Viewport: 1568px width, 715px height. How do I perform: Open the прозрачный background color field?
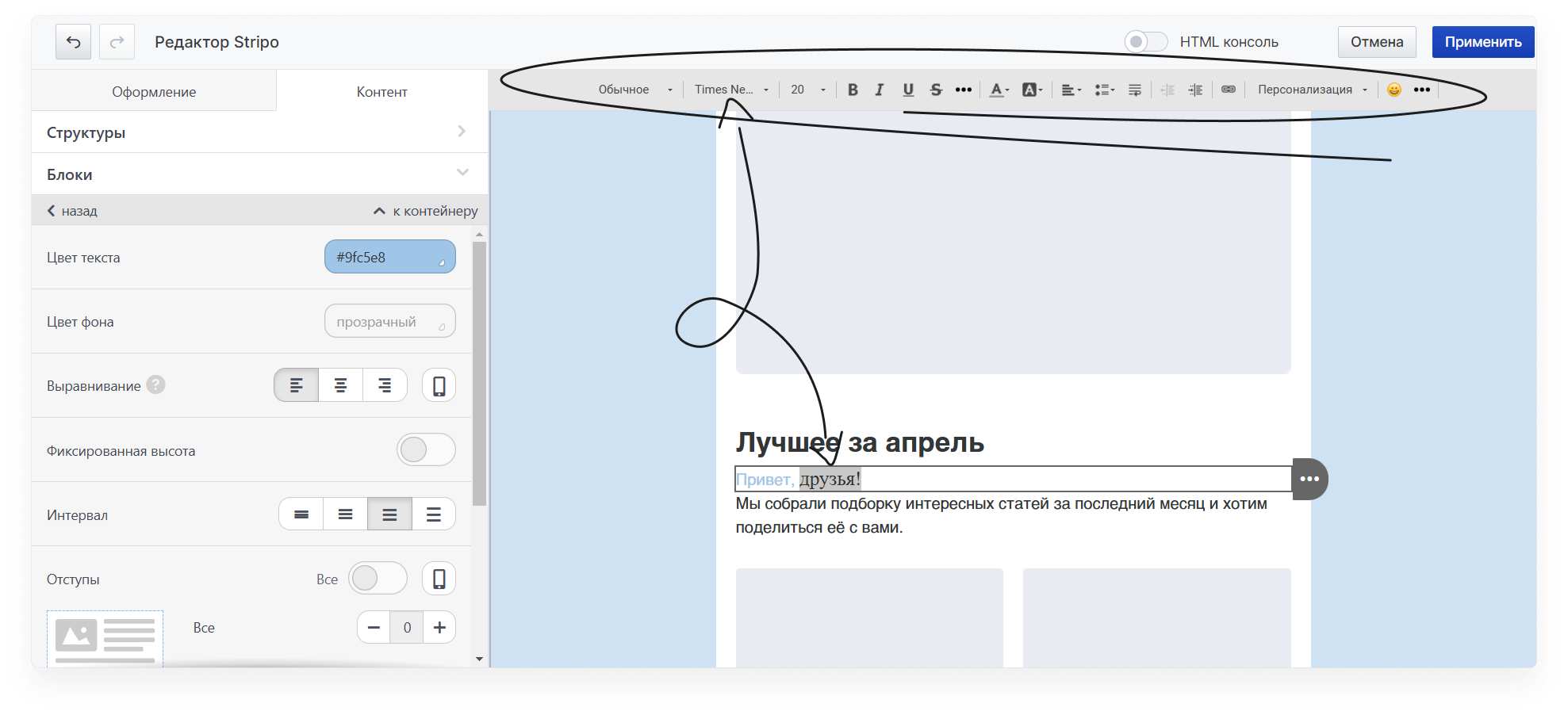pyautogui.click(x=390, y=321)
